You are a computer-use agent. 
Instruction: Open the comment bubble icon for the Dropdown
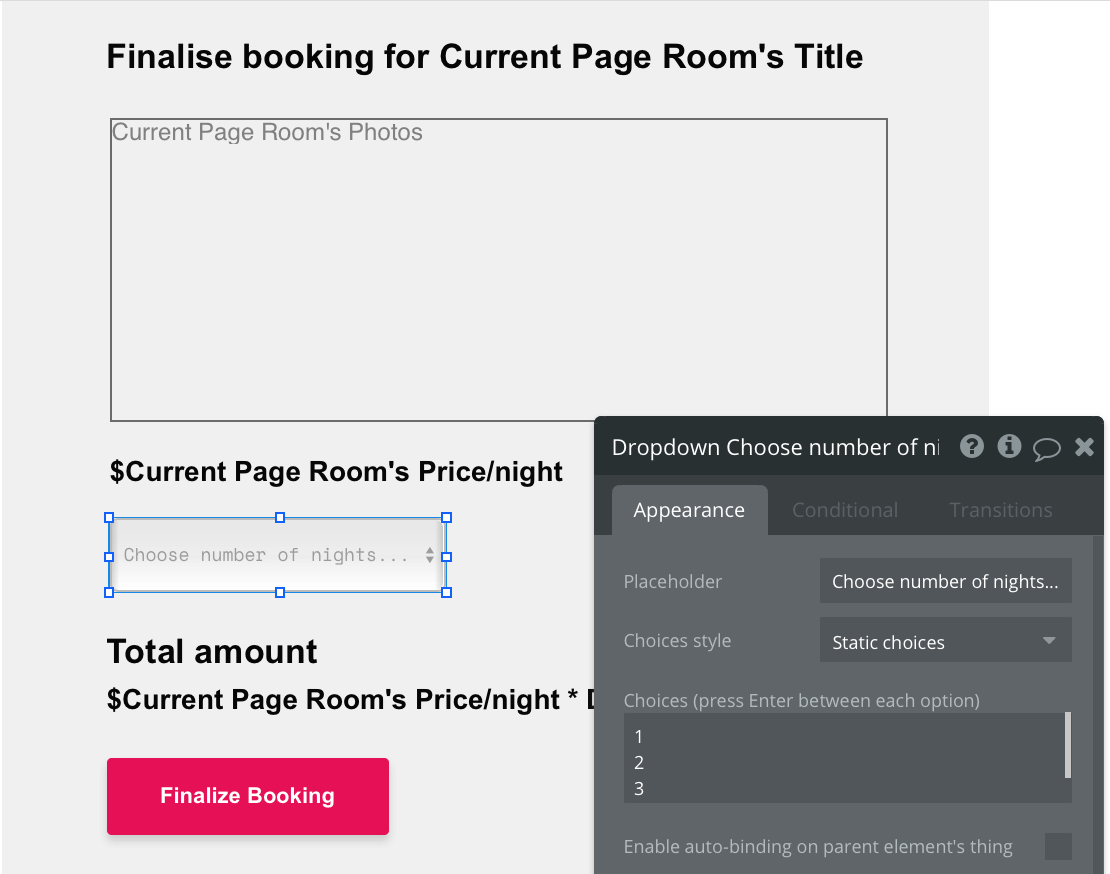pyautogui.click(x=1047, y=448)
